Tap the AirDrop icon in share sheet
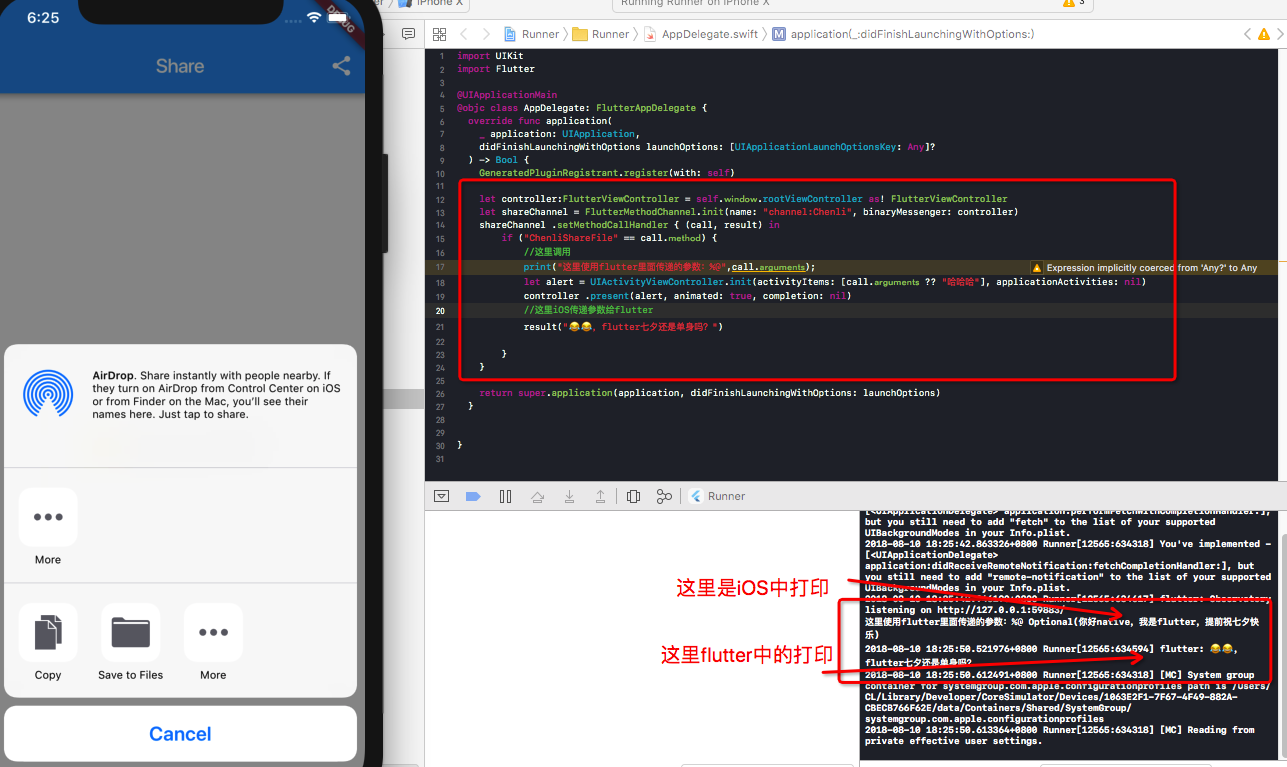The image size is (1287, 767). pos(48,394)
